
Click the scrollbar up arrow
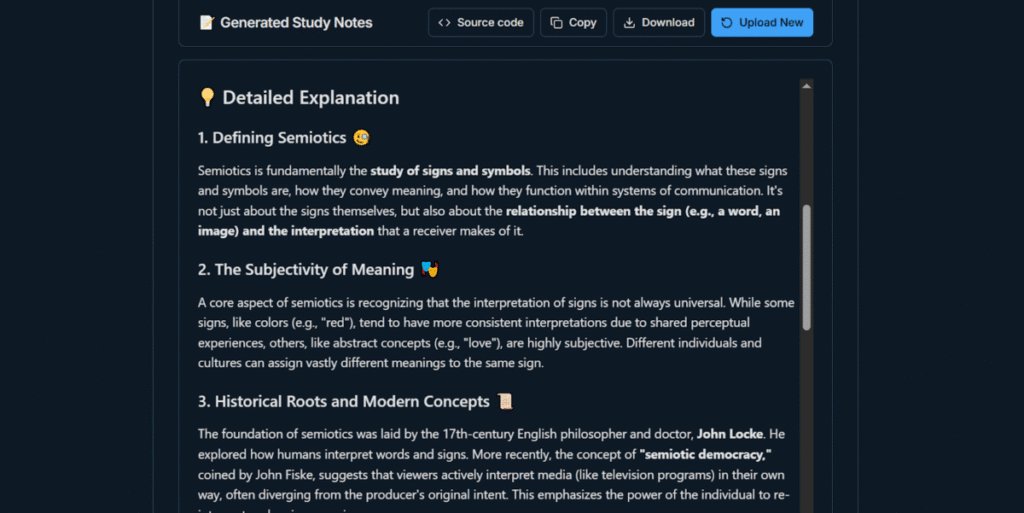tap(806, 87)
